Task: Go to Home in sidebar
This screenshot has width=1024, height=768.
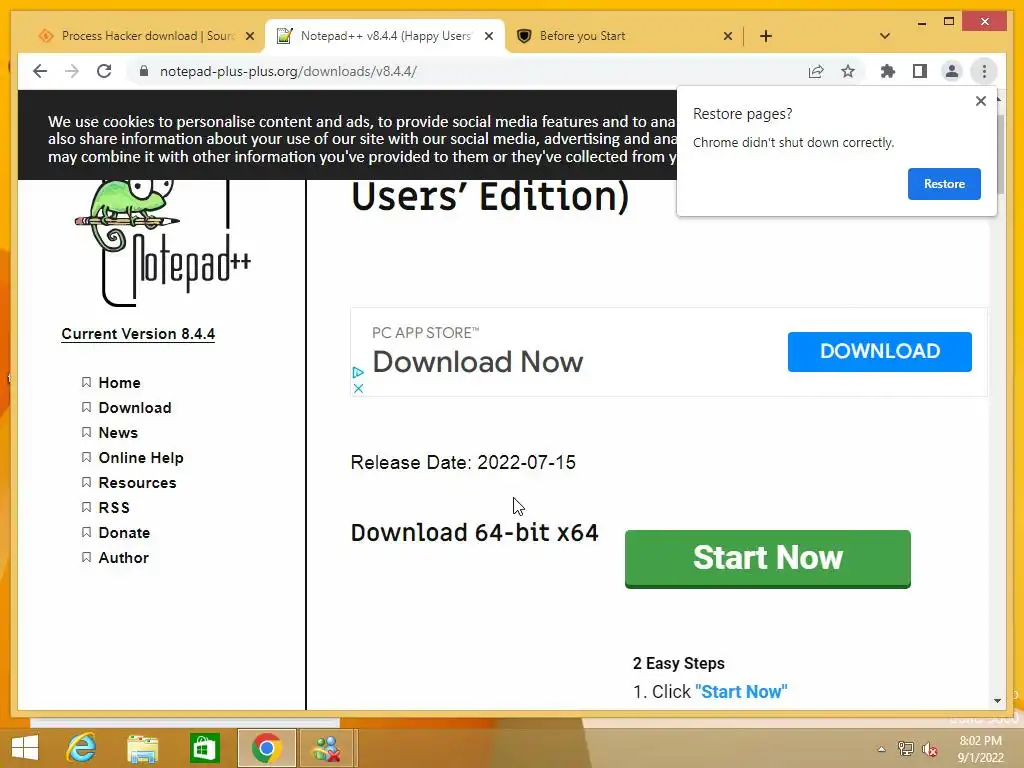Action: click(120, 383)
